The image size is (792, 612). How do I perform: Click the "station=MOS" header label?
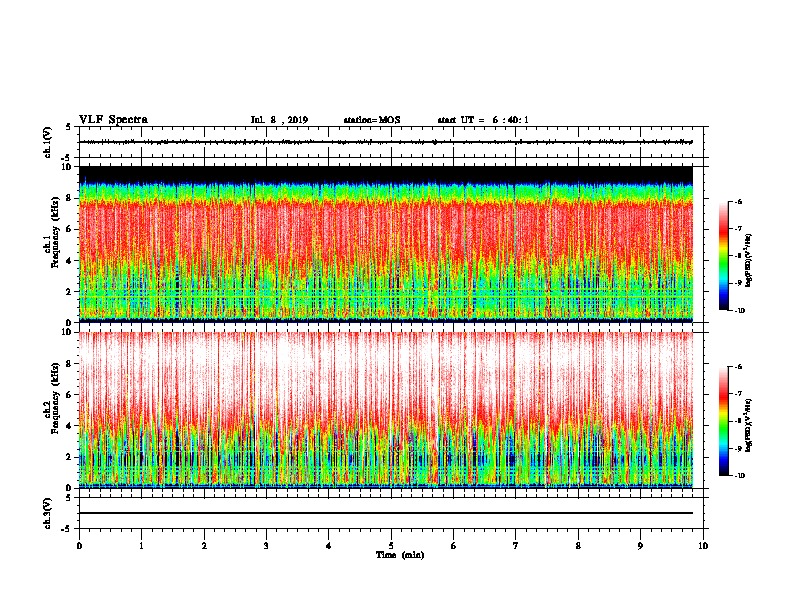point(372,120)
